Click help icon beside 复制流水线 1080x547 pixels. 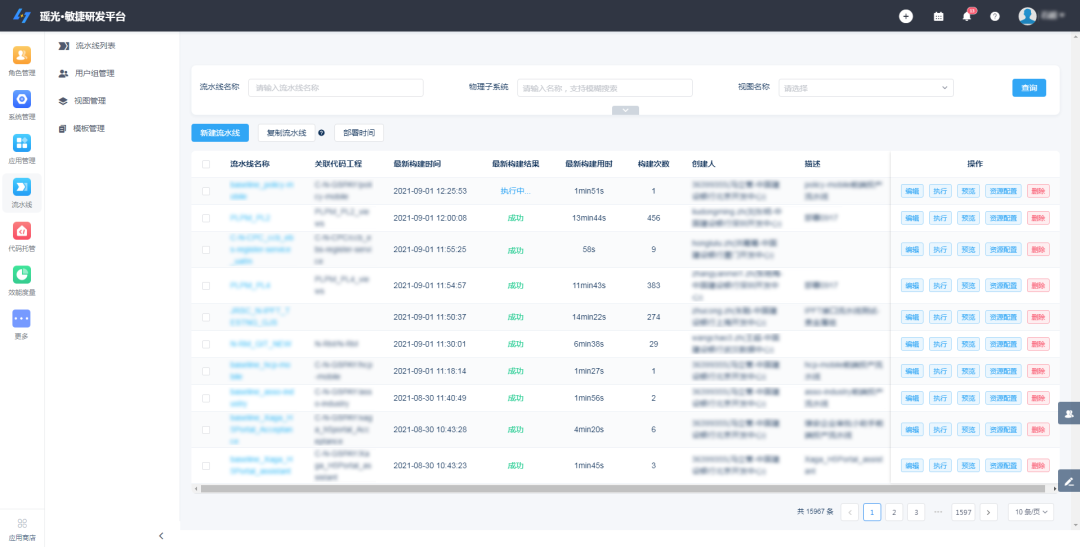321,133
